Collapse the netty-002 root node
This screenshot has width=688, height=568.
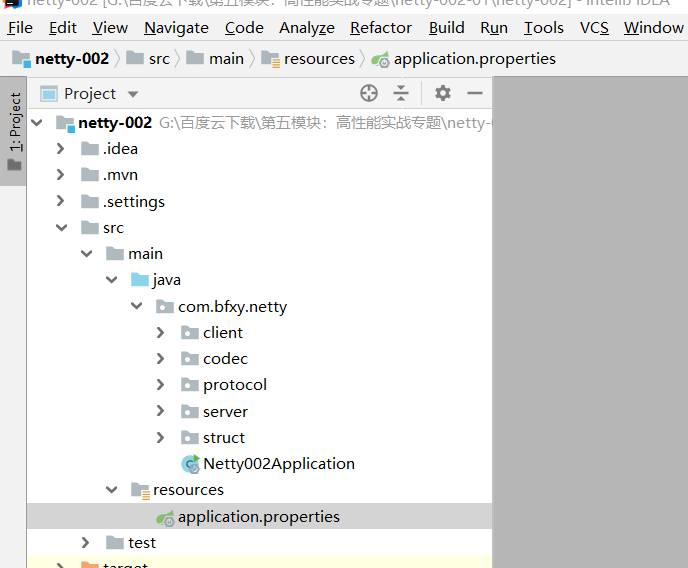(37, 122)
